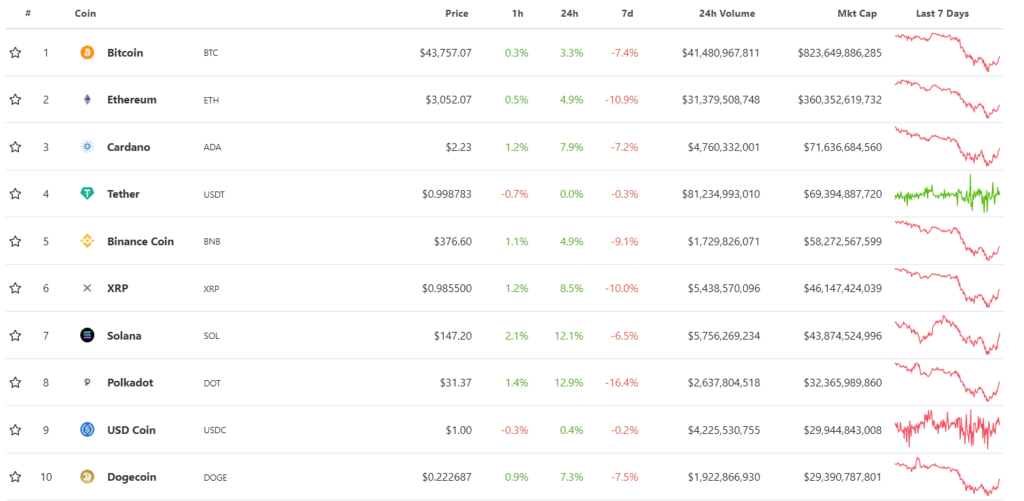Open the Ethereum coin name link
Image resolution: width=1024 pixels, height=501 pixels.
pos(132,100)
